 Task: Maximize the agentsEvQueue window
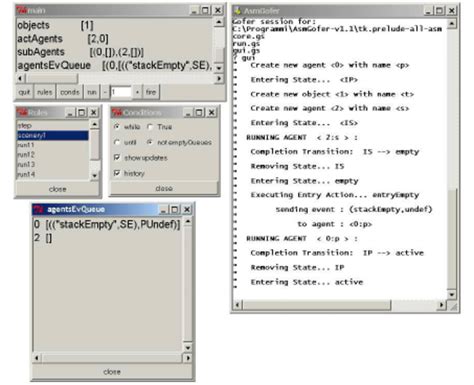(x=175, y=209)
